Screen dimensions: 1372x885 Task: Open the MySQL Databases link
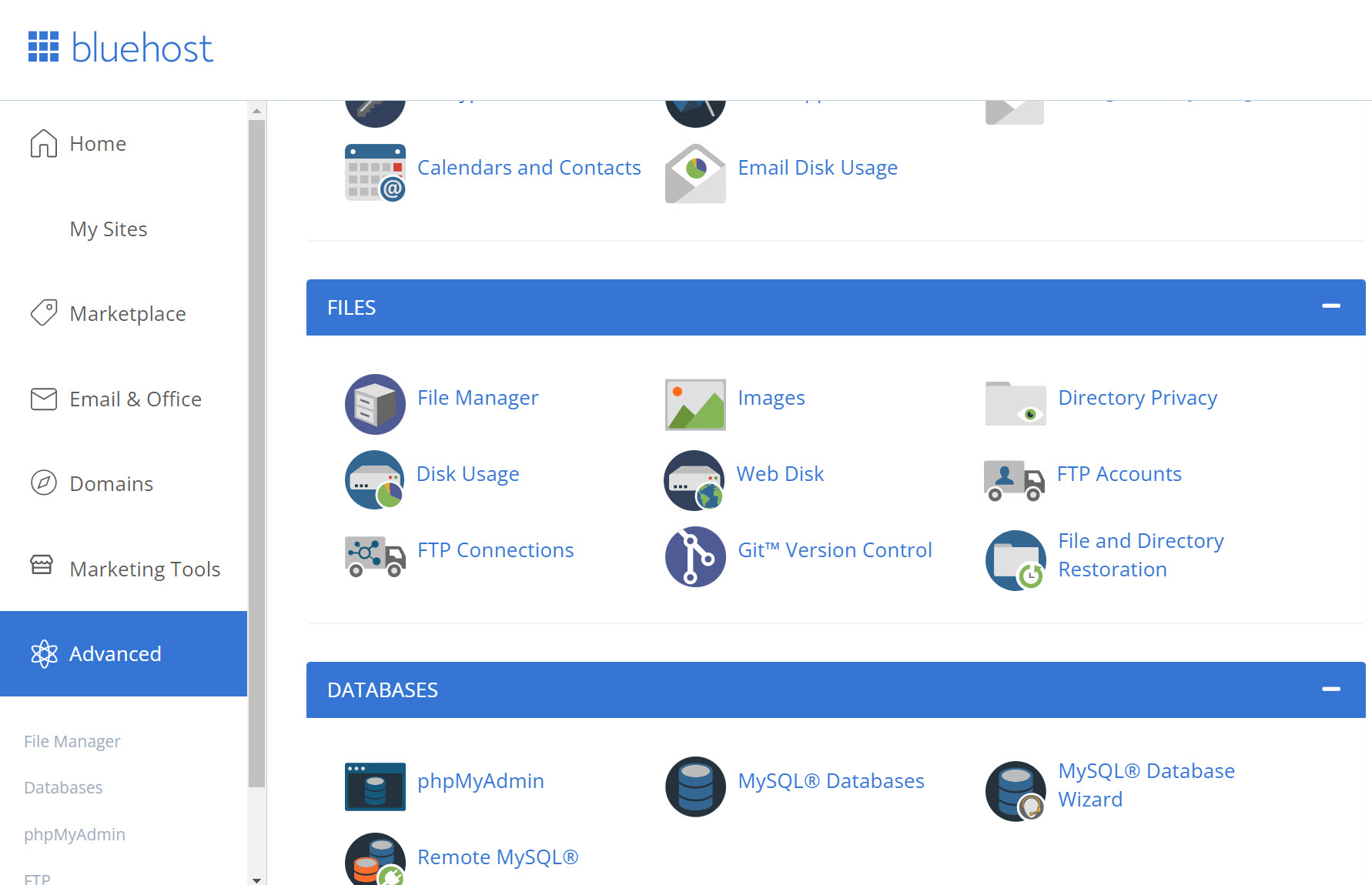pos(831,781)
